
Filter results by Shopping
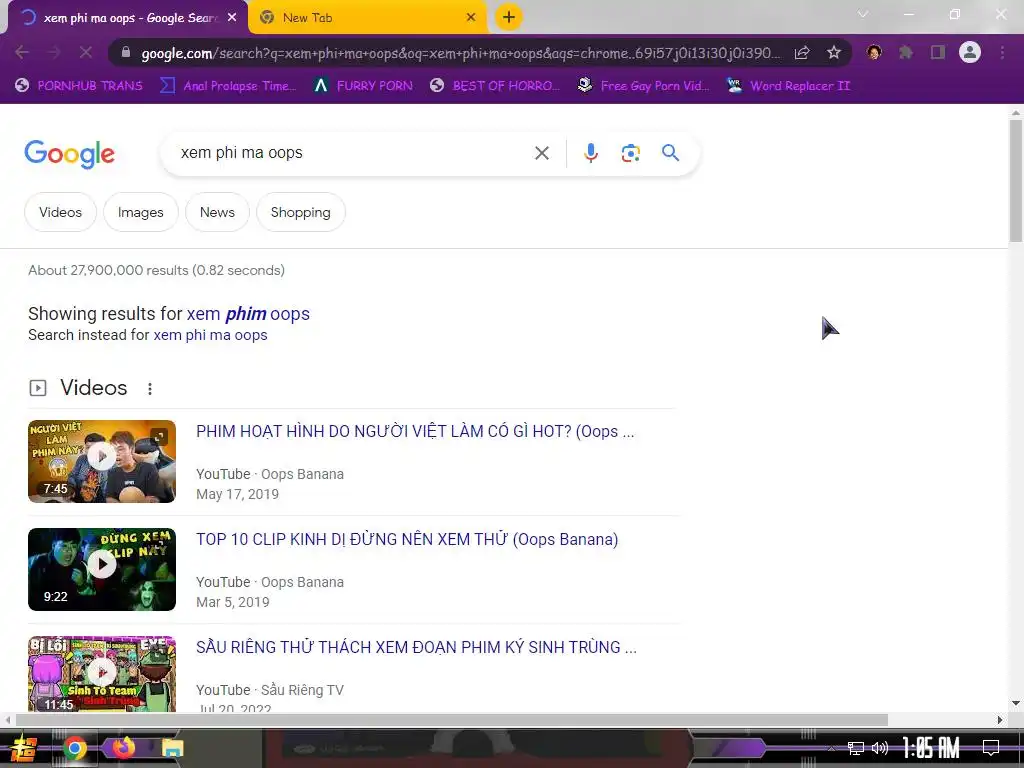point(300,212)
